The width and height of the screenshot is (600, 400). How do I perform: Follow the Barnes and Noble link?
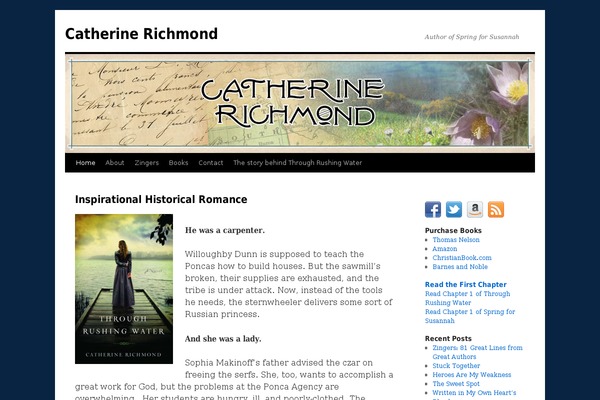(x=460, y=267)
